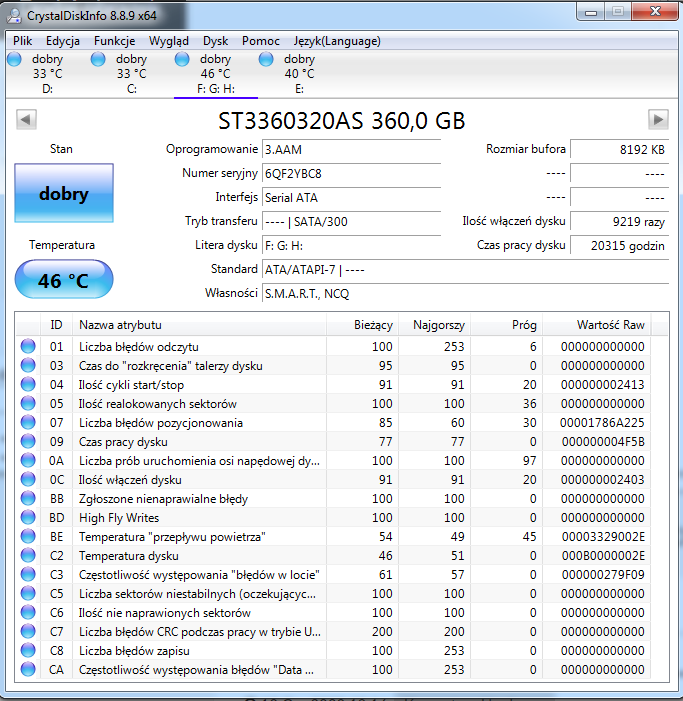
Task: Click the power-on hours 20315 godzin
Action: [620, 245]
